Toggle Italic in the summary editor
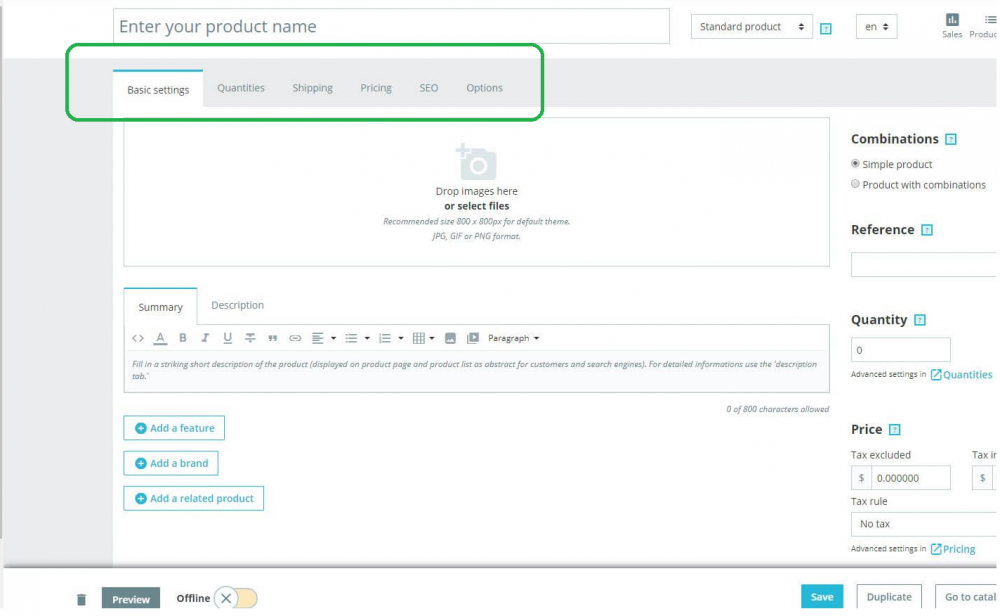 pyautogui.click(x=205, y=339)
